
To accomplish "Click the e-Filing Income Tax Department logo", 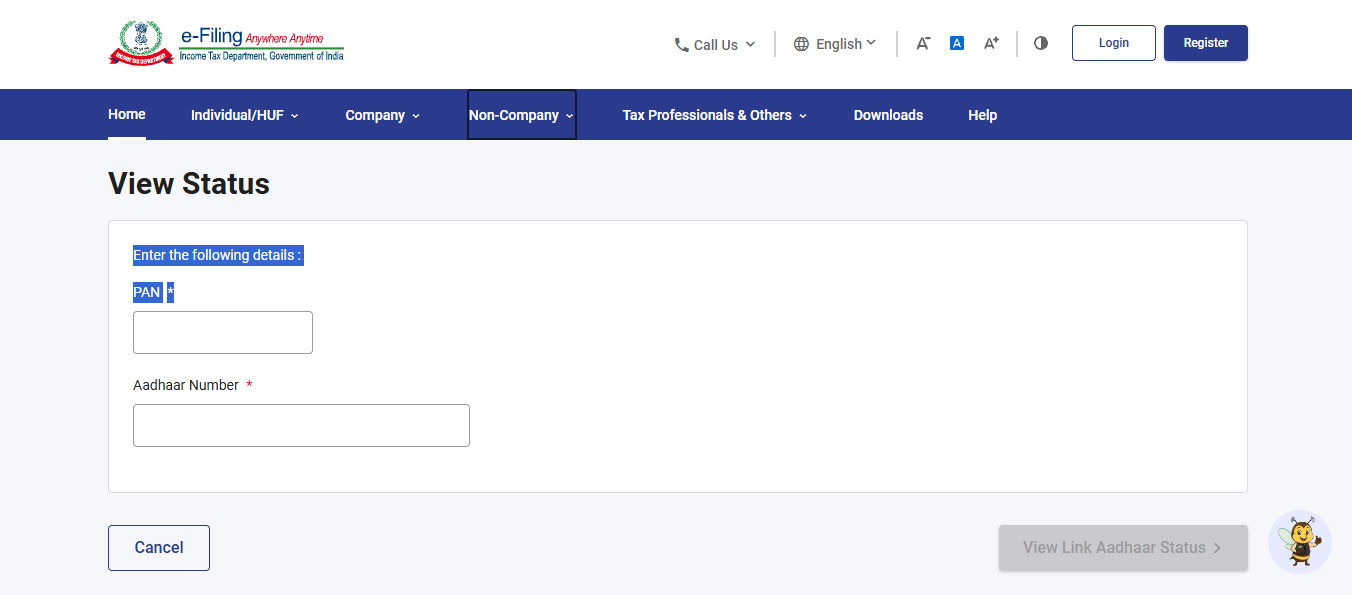I will click(x=226, y=43).
